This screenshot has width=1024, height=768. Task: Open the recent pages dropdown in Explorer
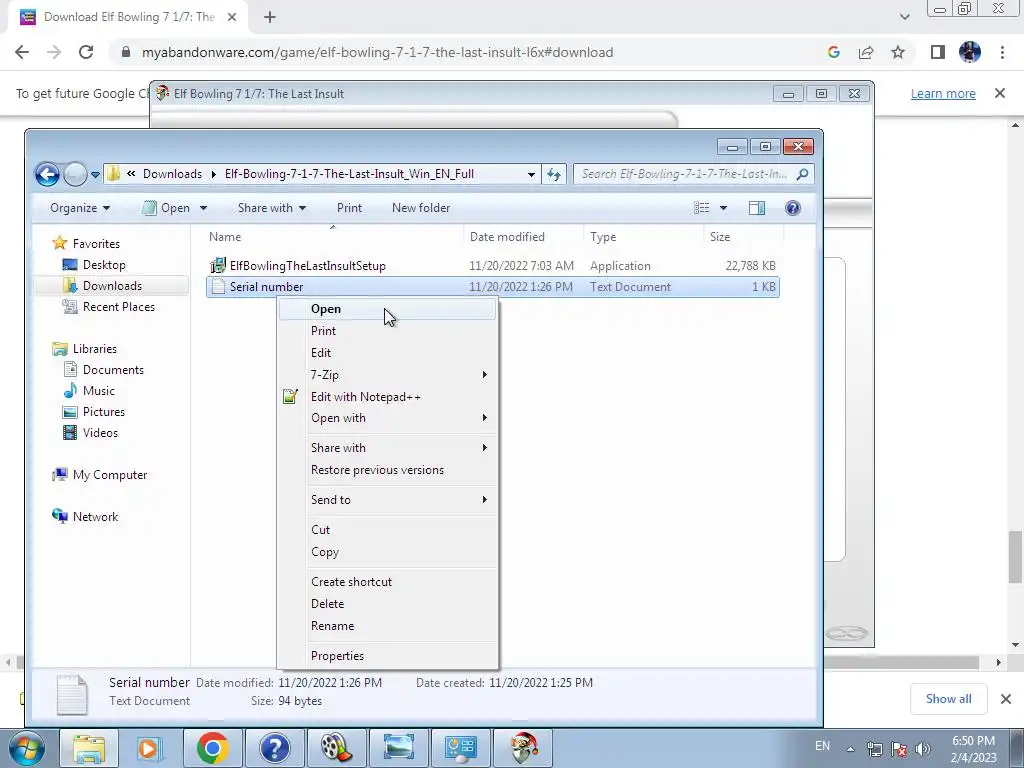pos(95,174)
